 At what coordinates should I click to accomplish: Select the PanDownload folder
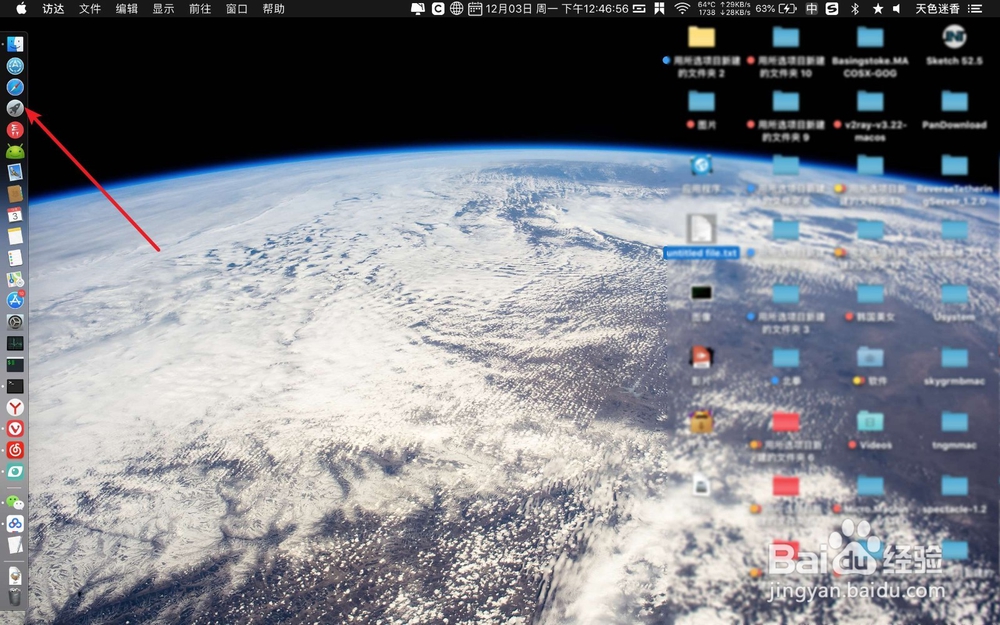(954, 110)
